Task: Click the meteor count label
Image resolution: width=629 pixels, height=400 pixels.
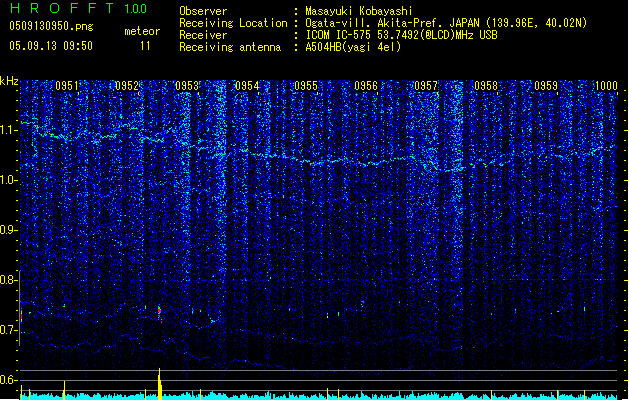Action: (142, 31)
